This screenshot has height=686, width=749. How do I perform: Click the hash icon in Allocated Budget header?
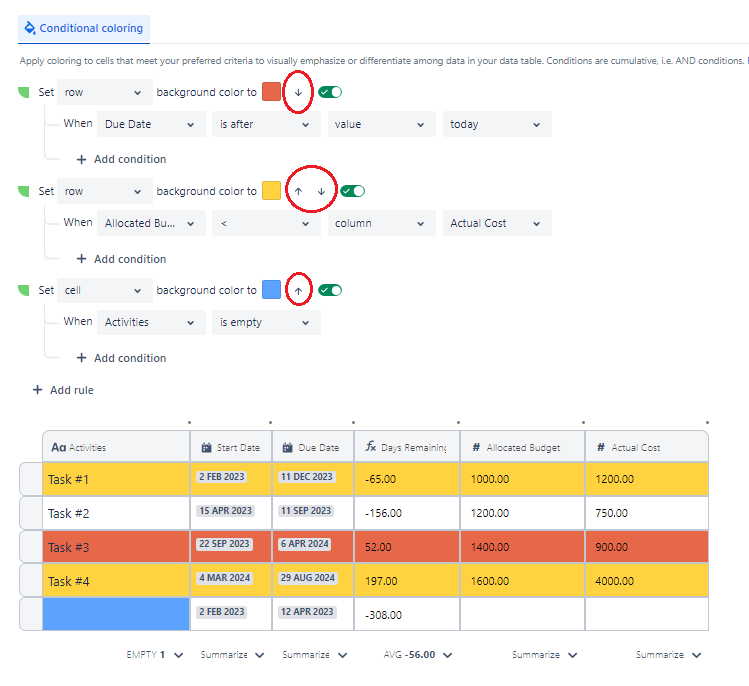click(477, 448)
